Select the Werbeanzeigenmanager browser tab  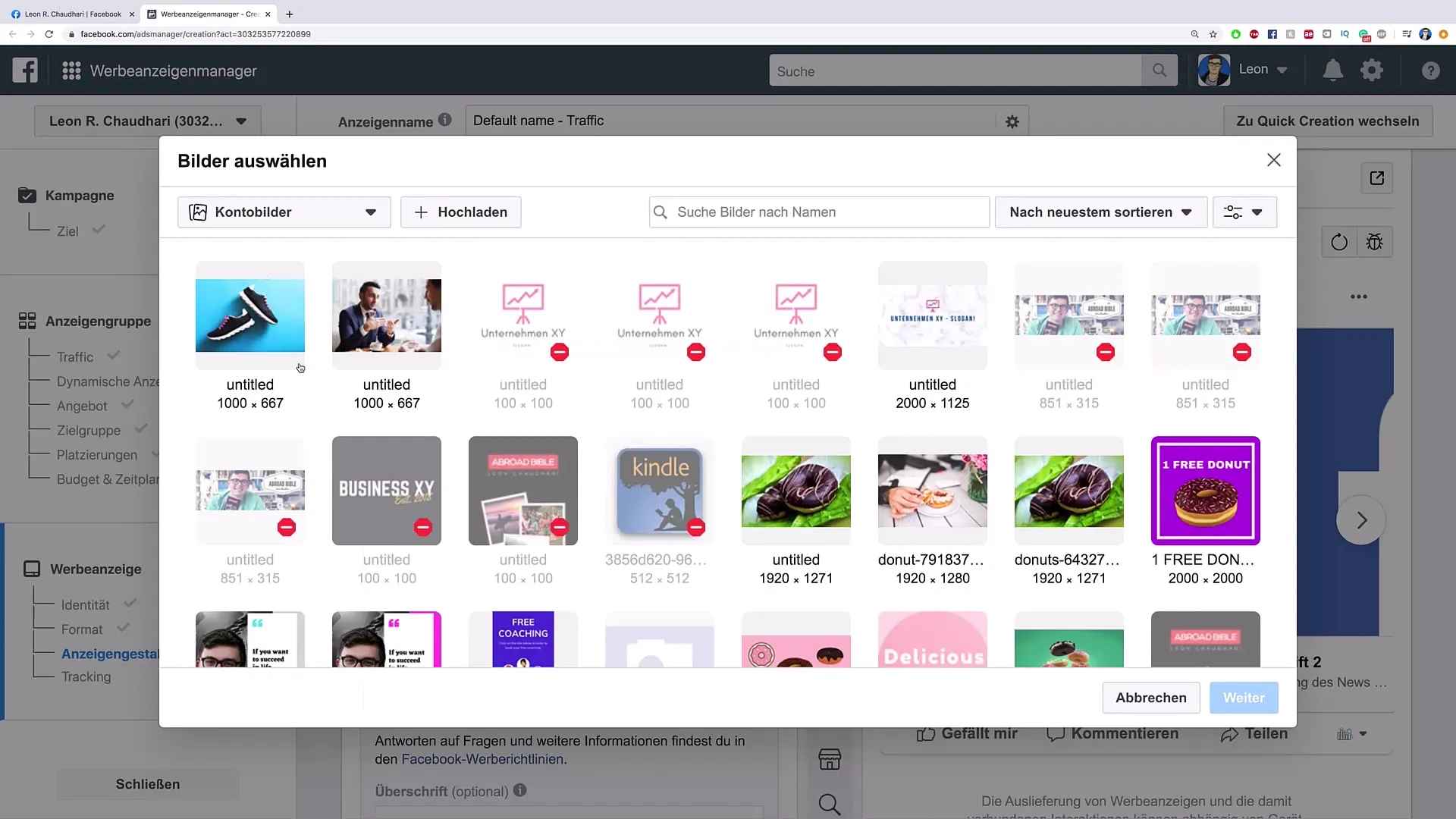(x=209, y=14)
